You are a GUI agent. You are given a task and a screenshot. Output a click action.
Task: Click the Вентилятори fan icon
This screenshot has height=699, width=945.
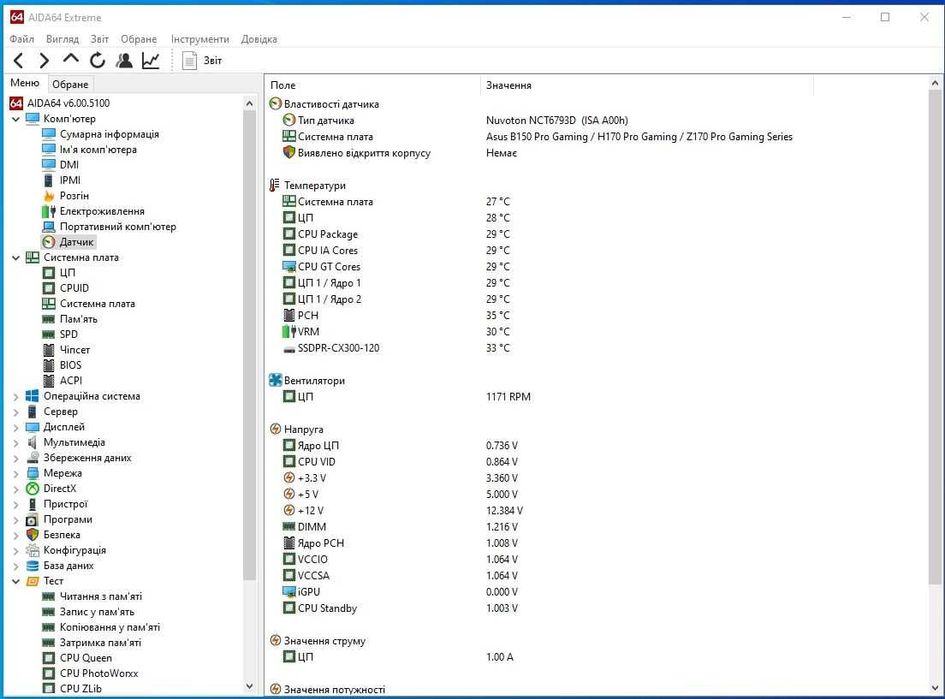click(x=275, y=380)
